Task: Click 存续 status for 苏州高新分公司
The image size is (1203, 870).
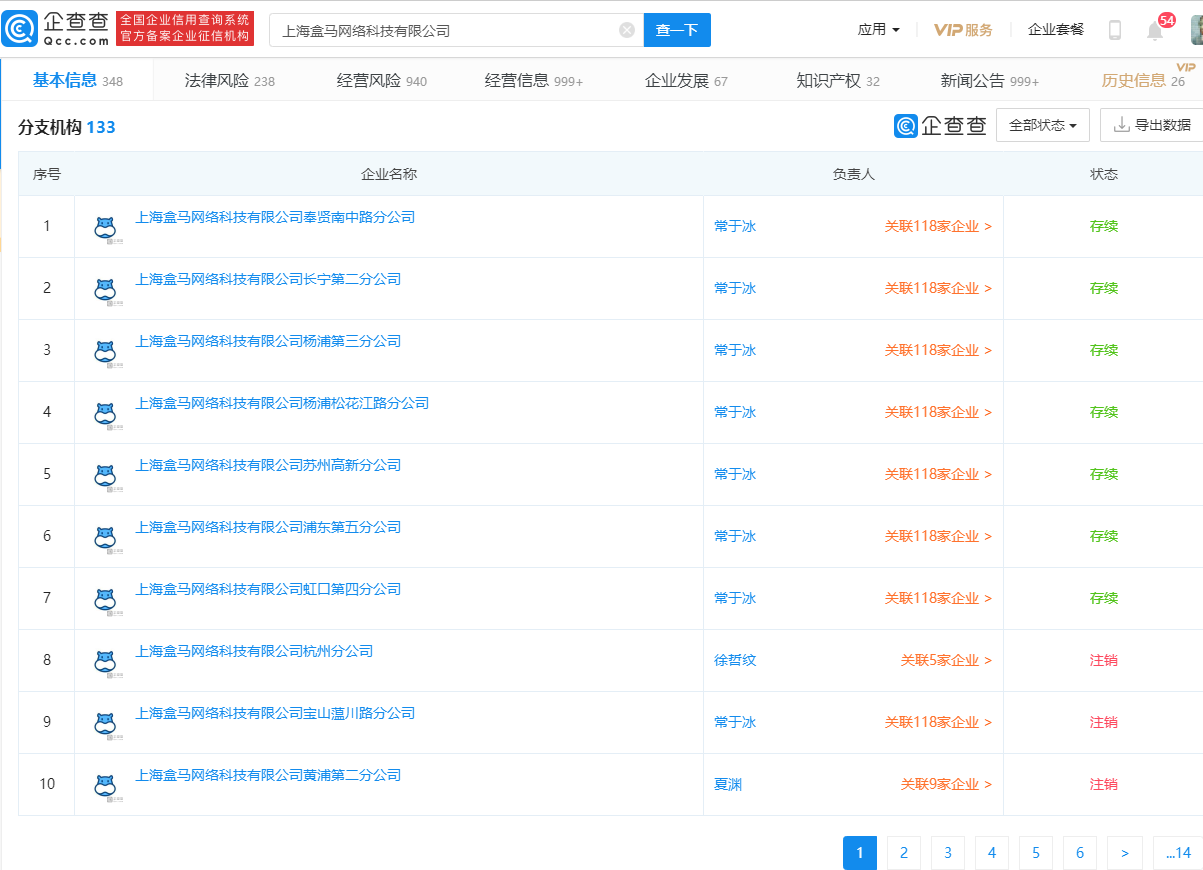Action: 1104,474
